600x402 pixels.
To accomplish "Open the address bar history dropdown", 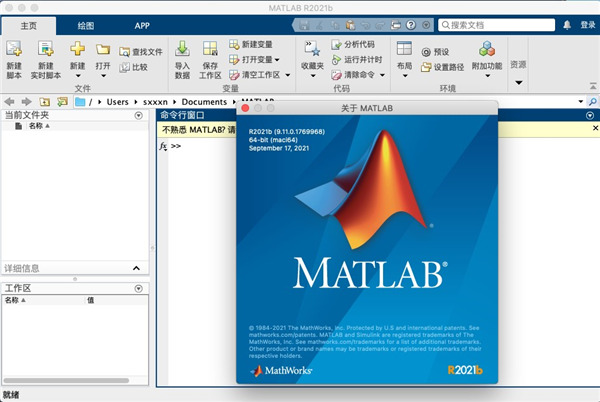I will (x=580, y=102).
